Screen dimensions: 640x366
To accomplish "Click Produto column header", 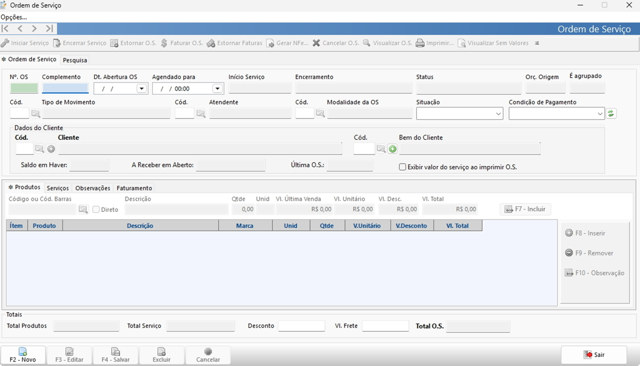I will (x=44, y=226).
